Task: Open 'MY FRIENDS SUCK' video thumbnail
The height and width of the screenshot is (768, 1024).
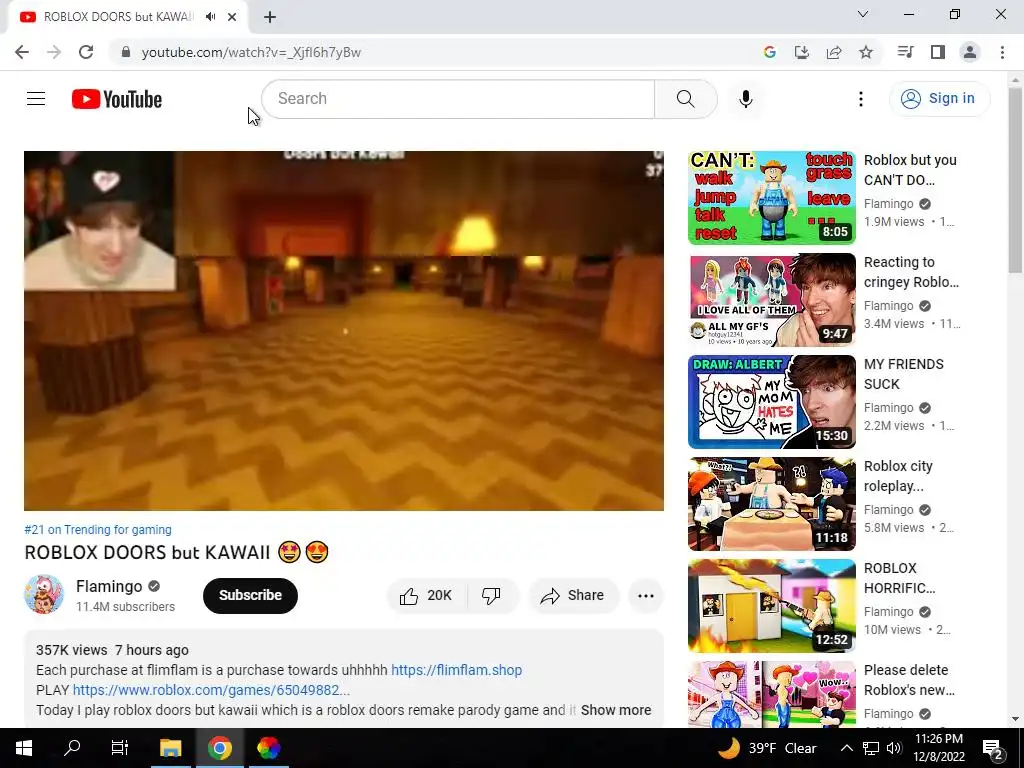Action: (x=771, y=402)
